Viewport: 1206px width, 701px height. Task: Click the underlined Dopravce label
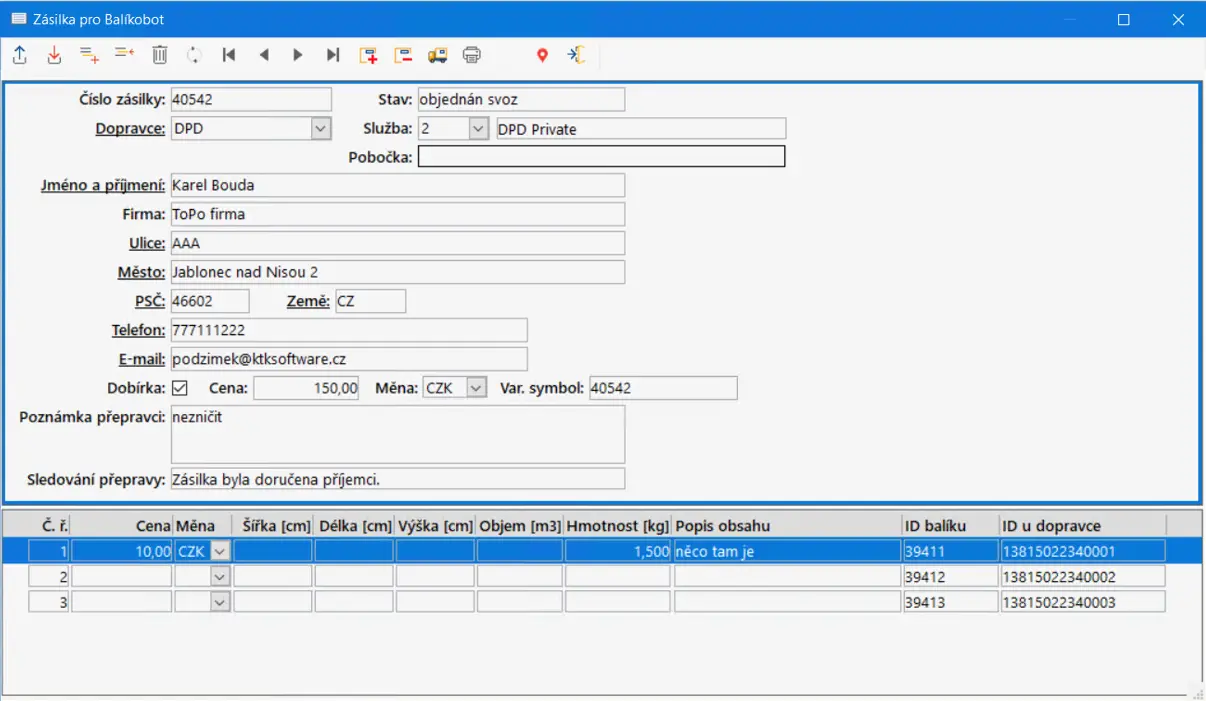pos(130,128)
